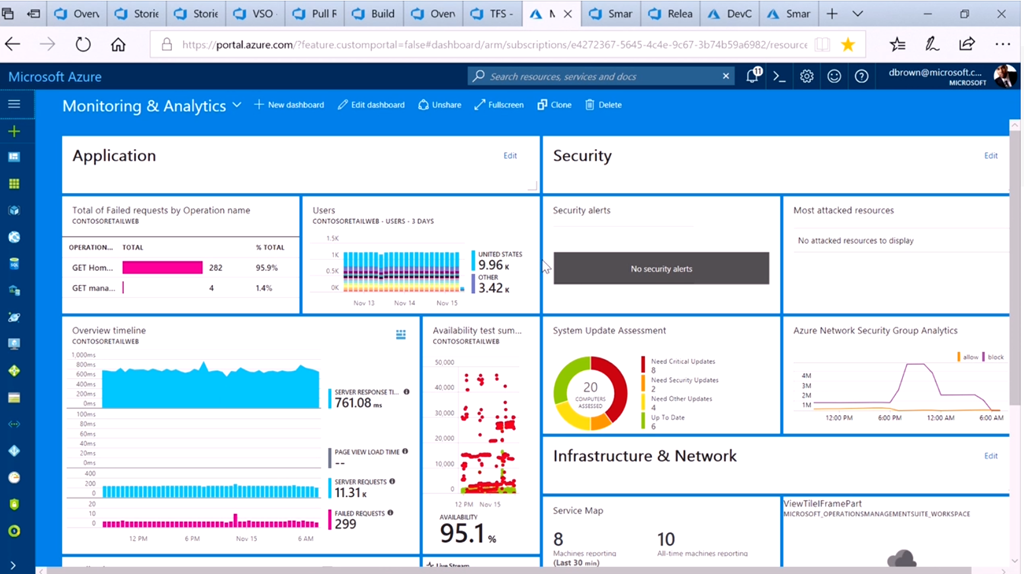Switch to the Build browser tab
This screenshot has height=574, width=1024.
coord(375,14)
